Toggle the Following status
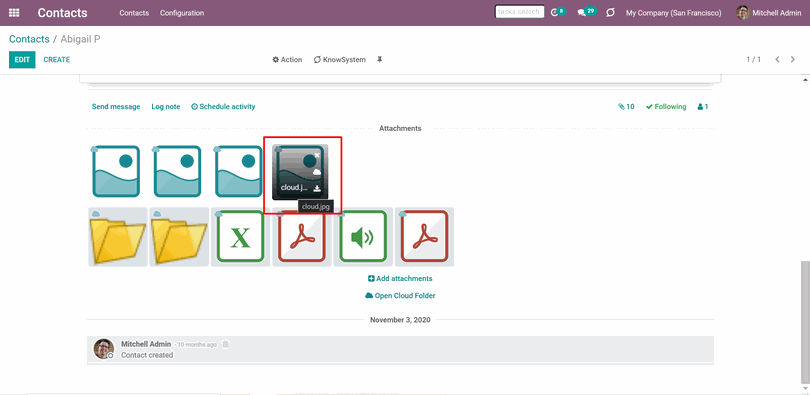The height and width of the screenshot is (395, 810). (x=666, y=107)
